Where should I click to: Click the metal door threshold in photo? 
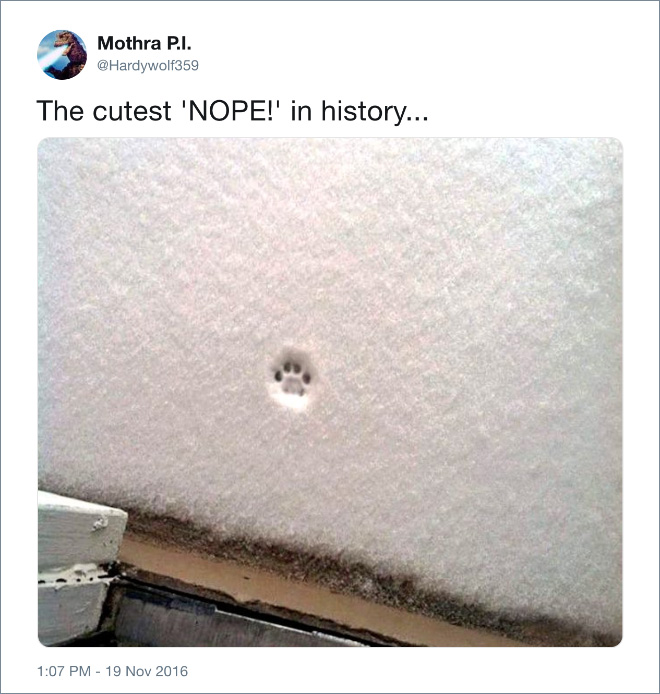pos(221,617)
